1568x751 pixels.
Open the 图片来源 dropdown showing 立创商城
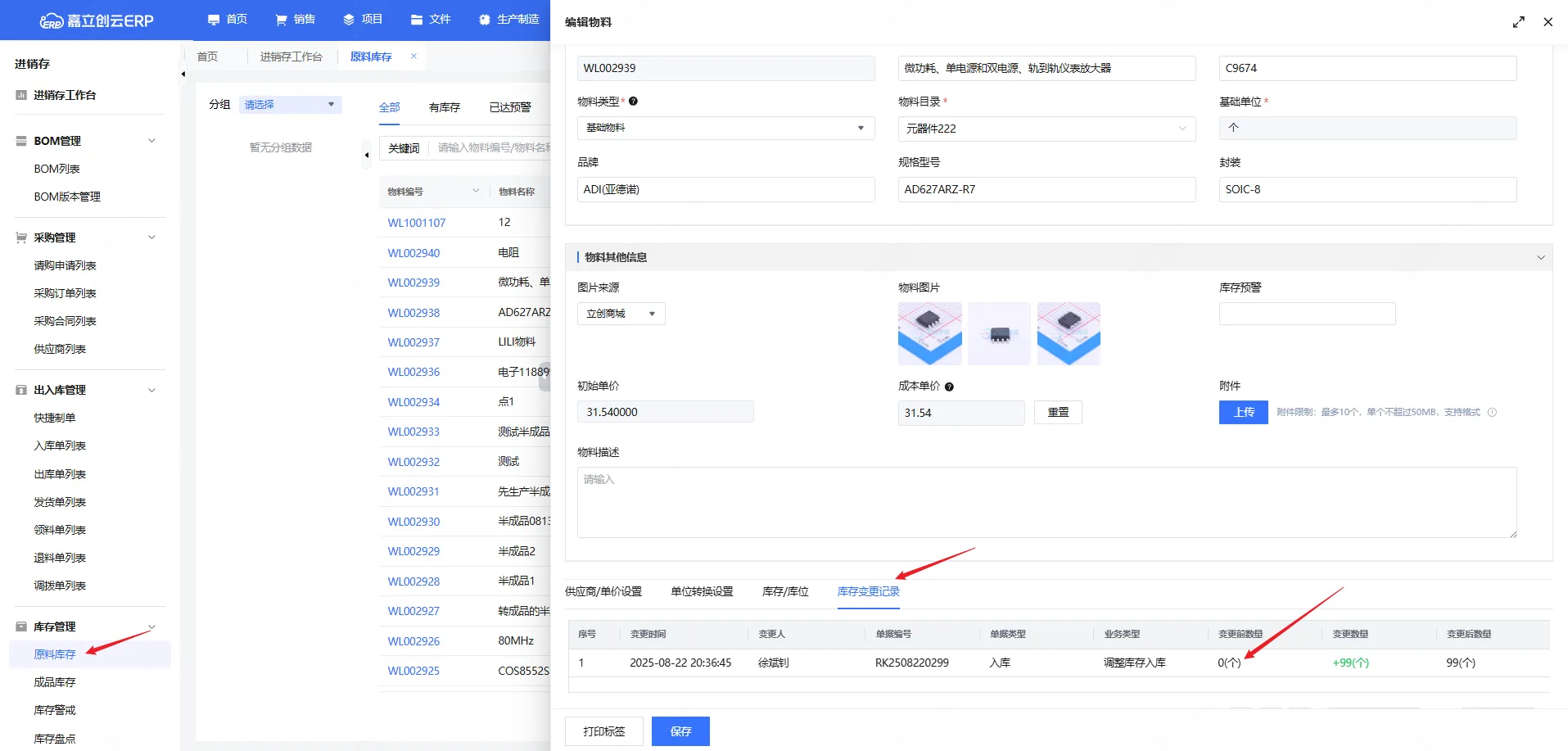tap(621, 314)
